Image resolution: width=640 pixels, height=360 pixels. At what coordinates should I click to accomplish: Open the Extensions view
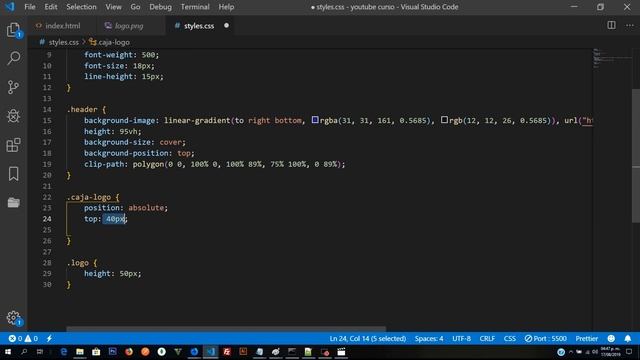(x=13, y=145)
